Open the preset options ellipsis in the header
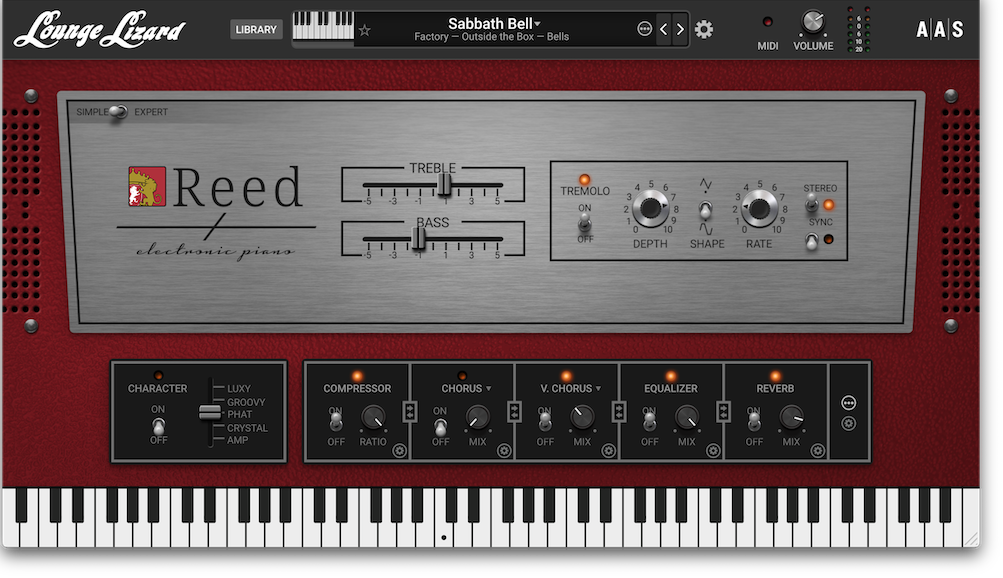 644,29
